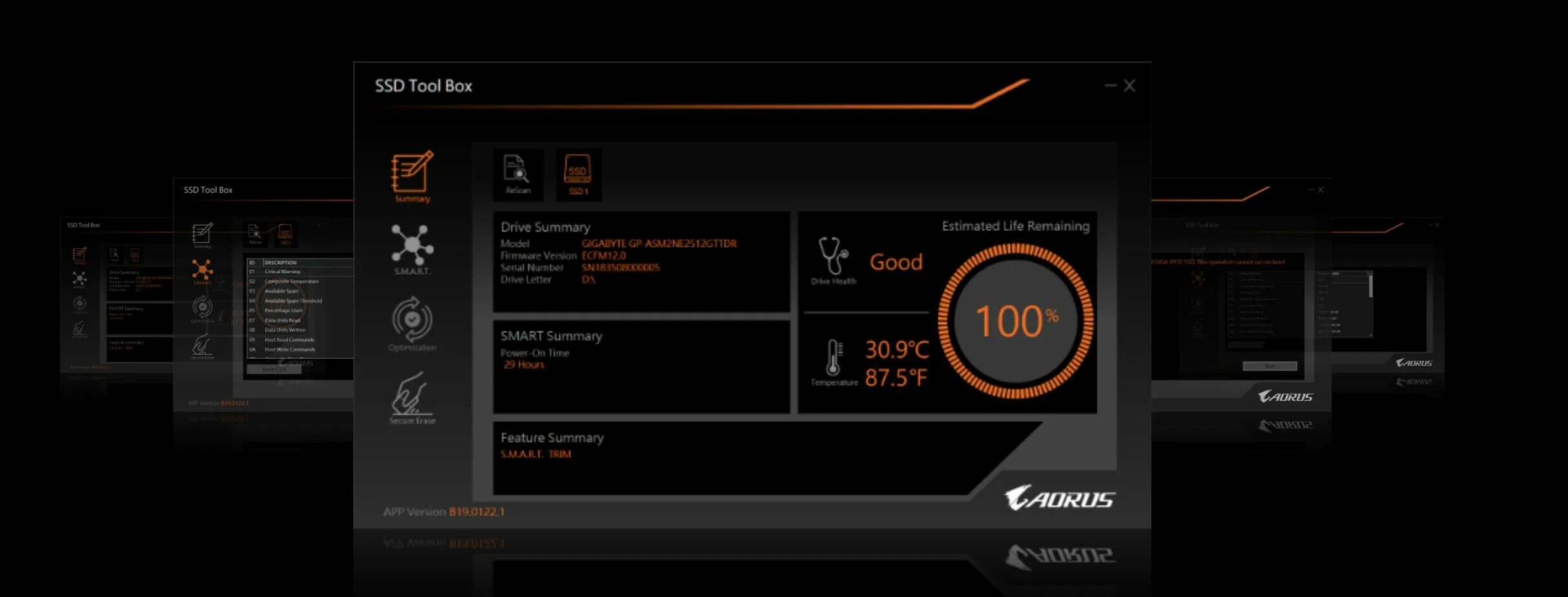The height and width of the screenshot is (597, 1568).
Task: Select SSD 1 in the small background Summary window
Action: tap(135, 255)
